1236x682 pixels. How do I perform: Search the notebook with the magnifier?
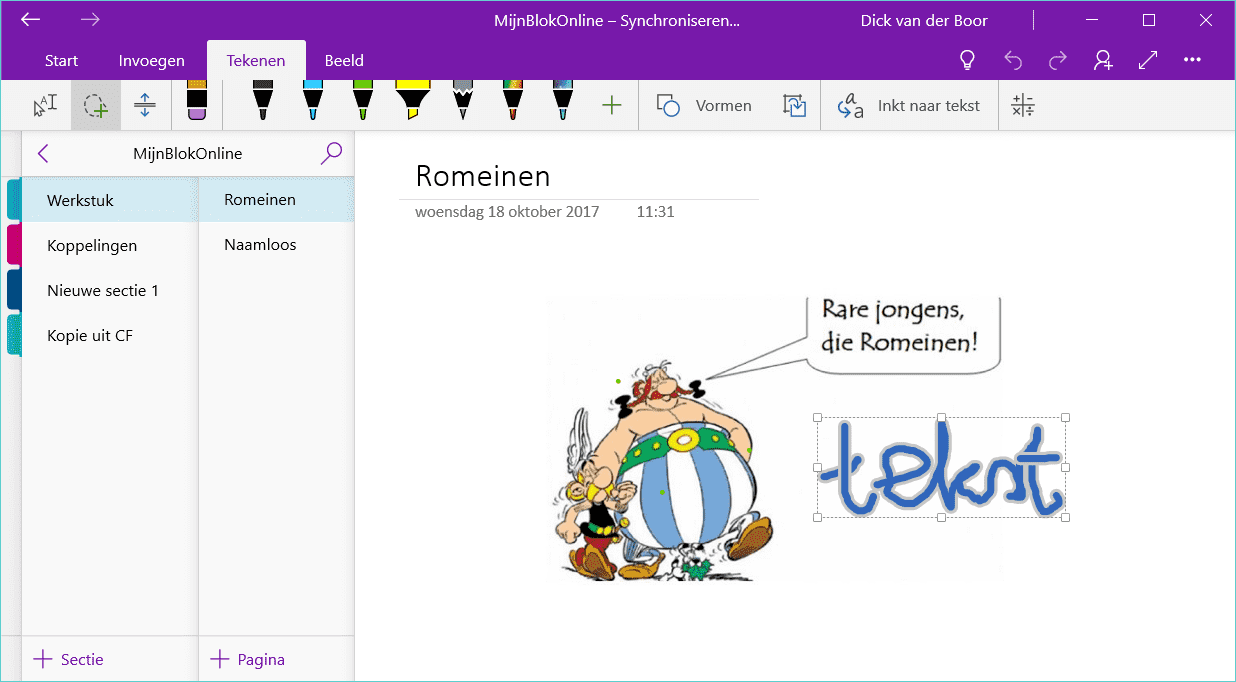click(331, 153)
